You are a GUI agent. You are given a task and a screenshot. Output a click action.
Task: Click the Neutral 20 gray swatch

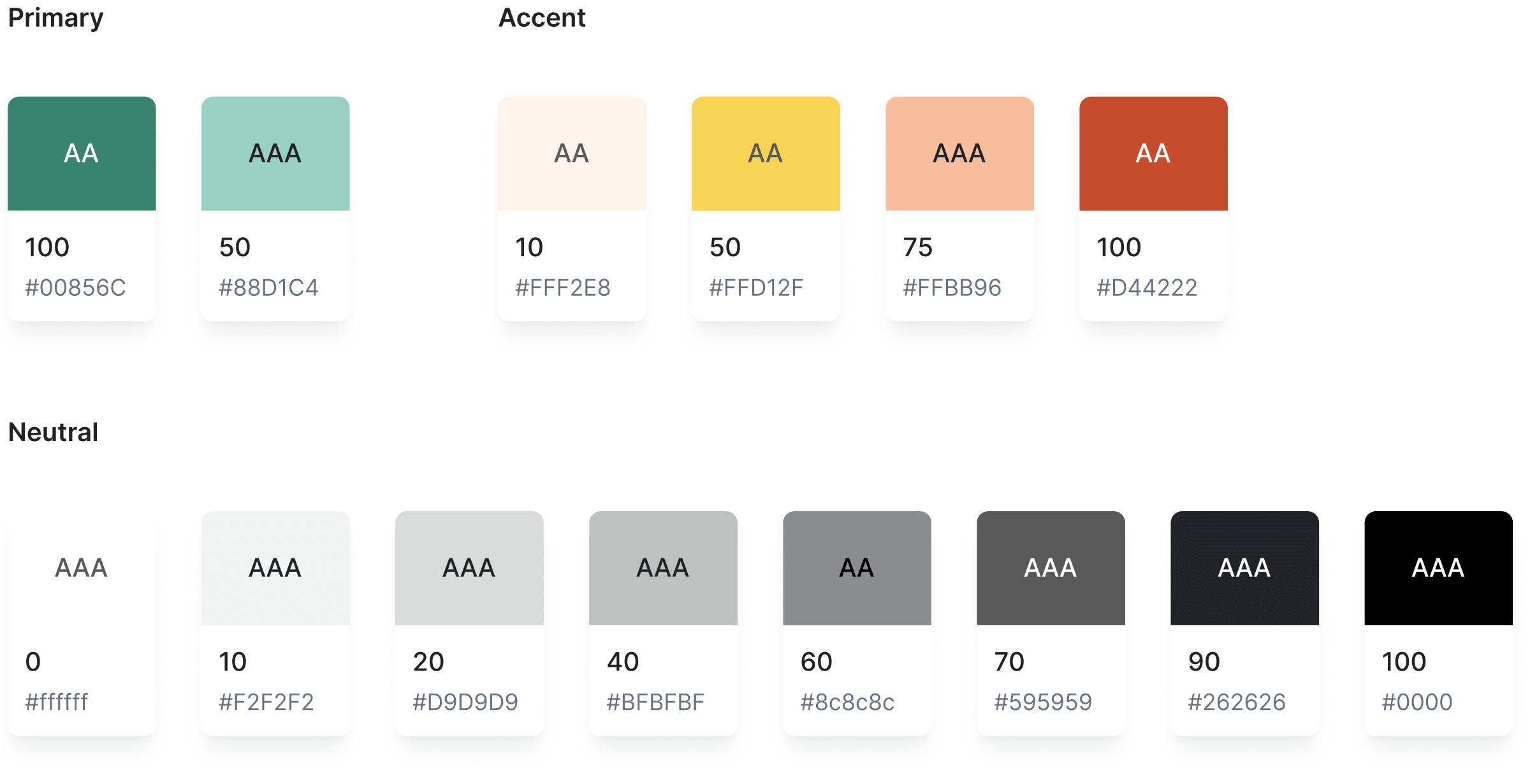tap(469, 568)
